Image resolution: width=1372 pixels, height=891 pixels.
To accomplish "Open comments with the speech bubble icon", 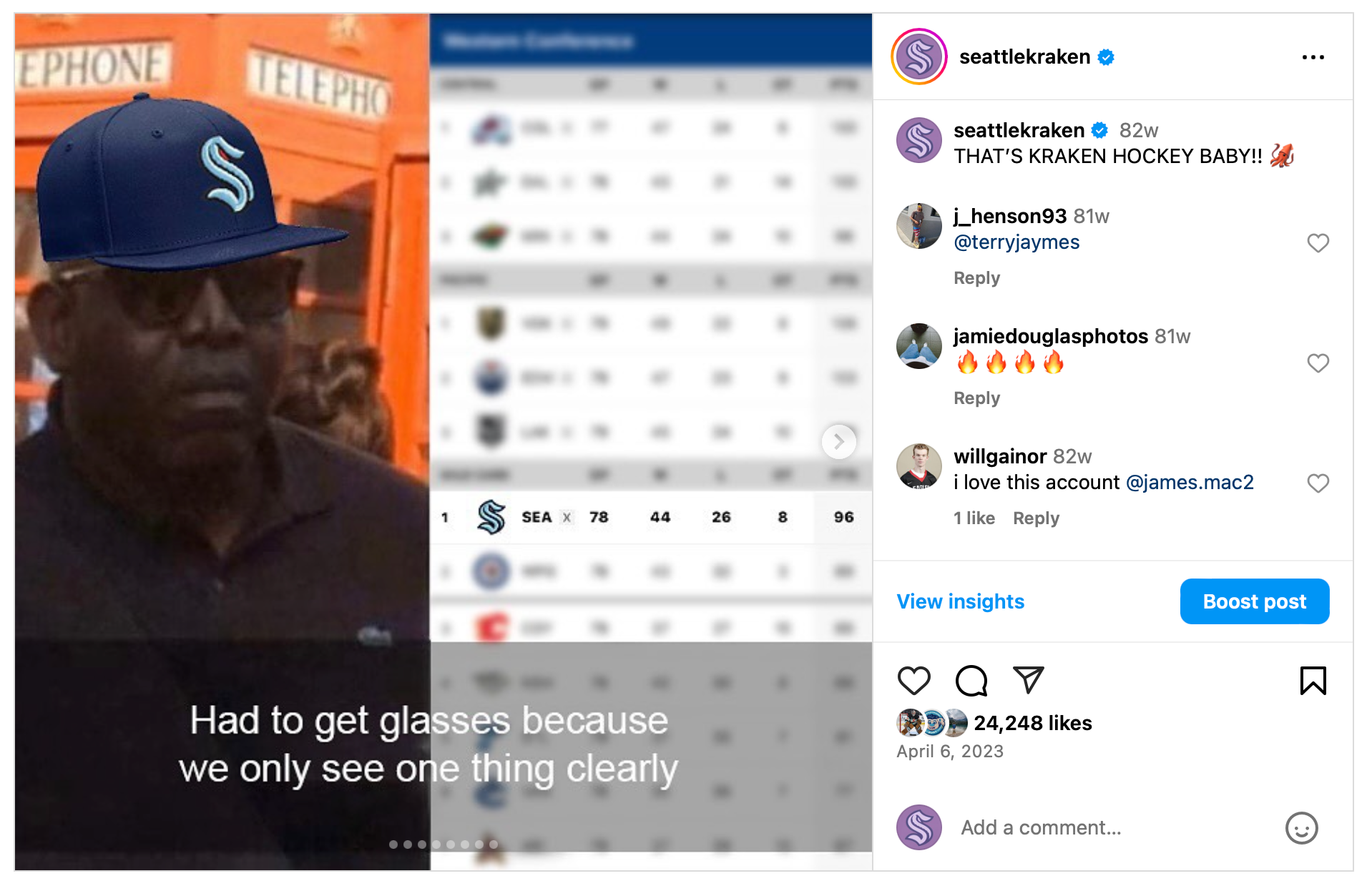I will point(971,680).
